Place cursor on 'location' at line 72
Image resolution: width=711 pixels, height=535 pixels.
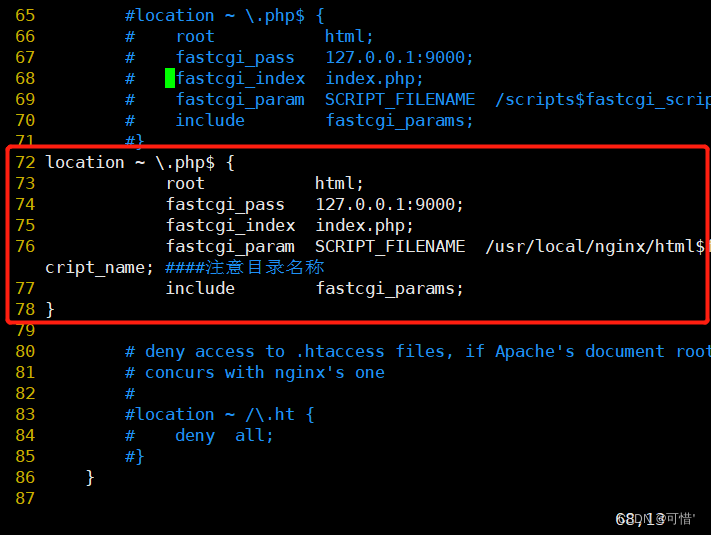(x=85, y=162)
